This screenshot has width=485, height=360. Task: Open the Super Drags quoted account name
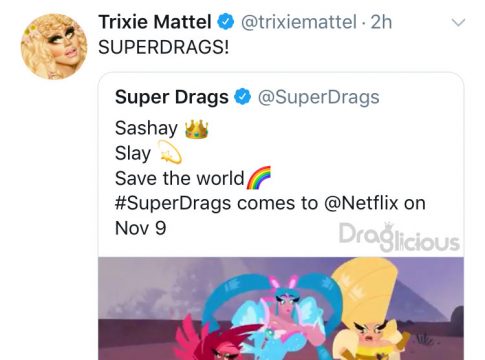point(172,97)
